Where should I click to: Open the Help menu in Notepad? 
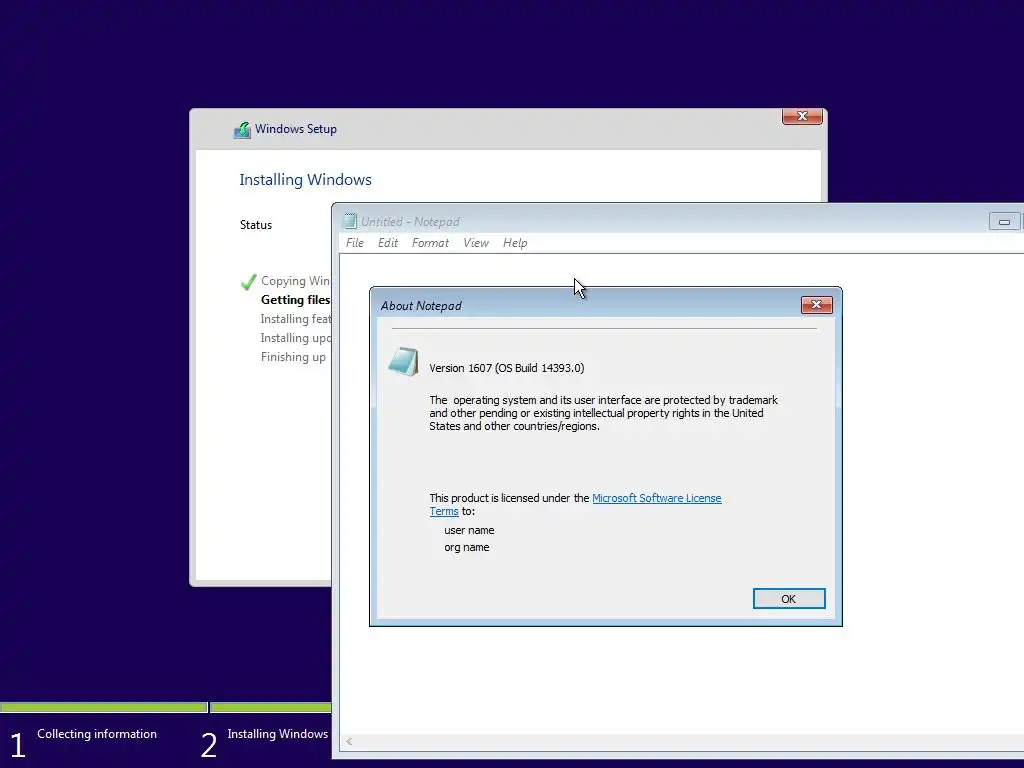tap(515, 243)
